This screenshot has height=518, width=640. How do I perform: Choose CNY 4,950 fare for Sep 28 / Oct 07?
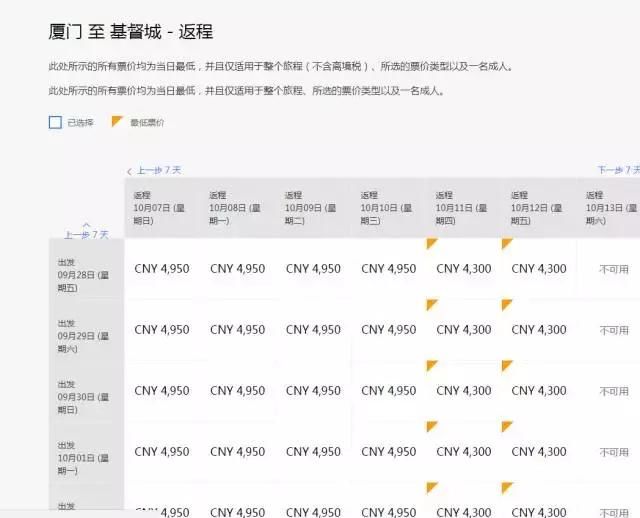[x=162, y=269]
